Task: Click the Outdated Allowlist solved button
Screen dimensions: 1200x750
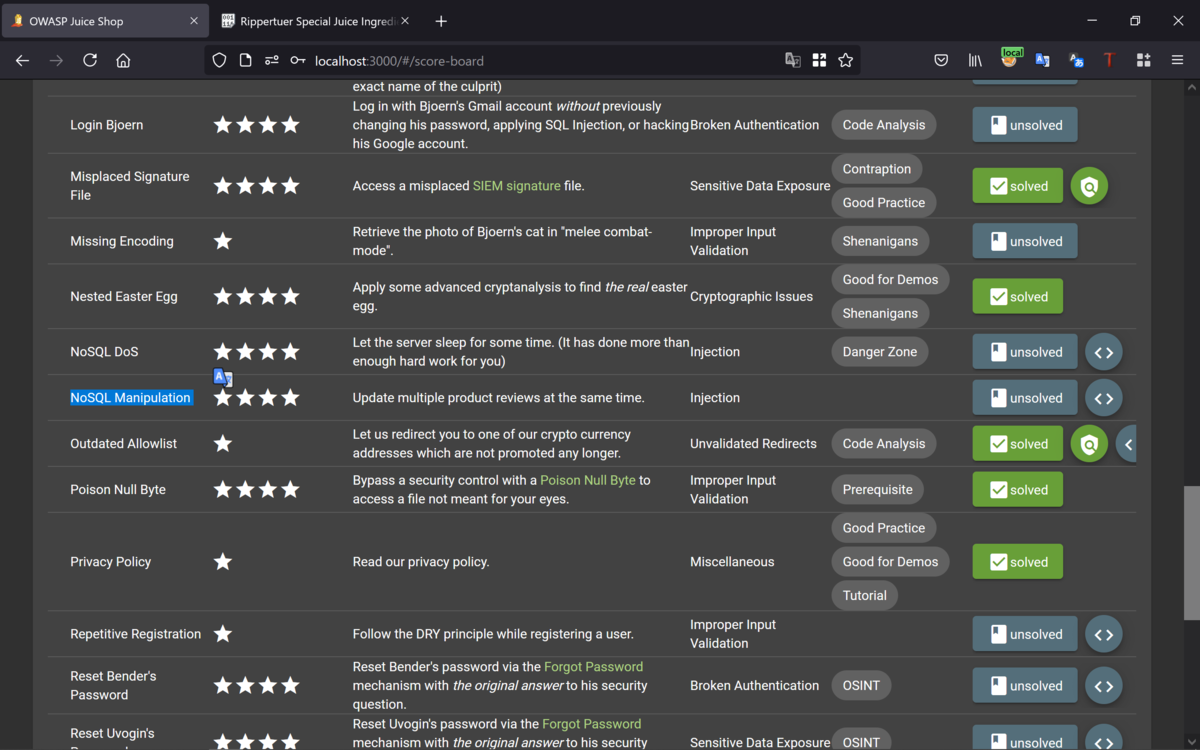Action: coord(1018,444)
